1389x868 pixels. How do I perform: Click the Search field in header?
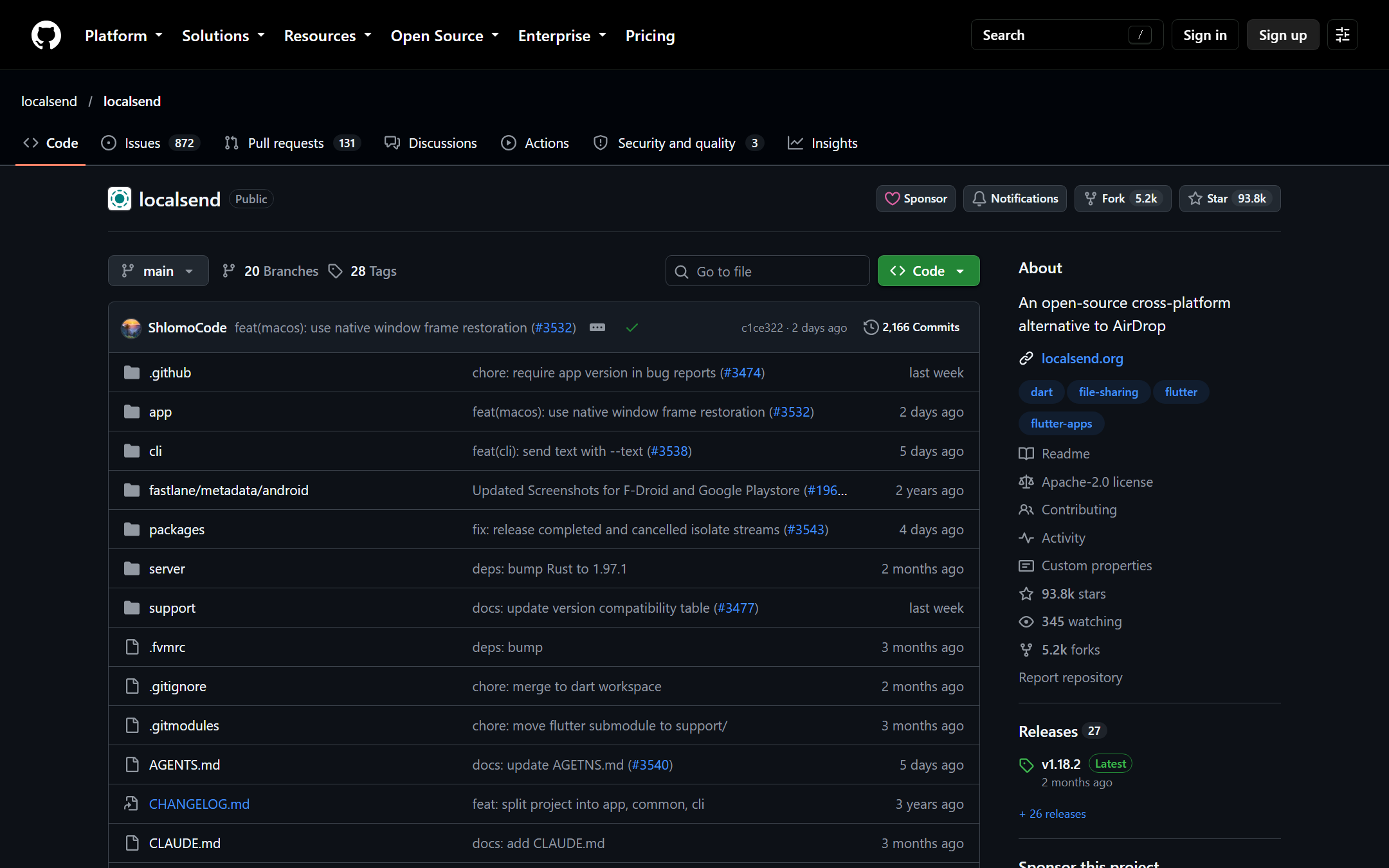click(x=1067, y=35)
